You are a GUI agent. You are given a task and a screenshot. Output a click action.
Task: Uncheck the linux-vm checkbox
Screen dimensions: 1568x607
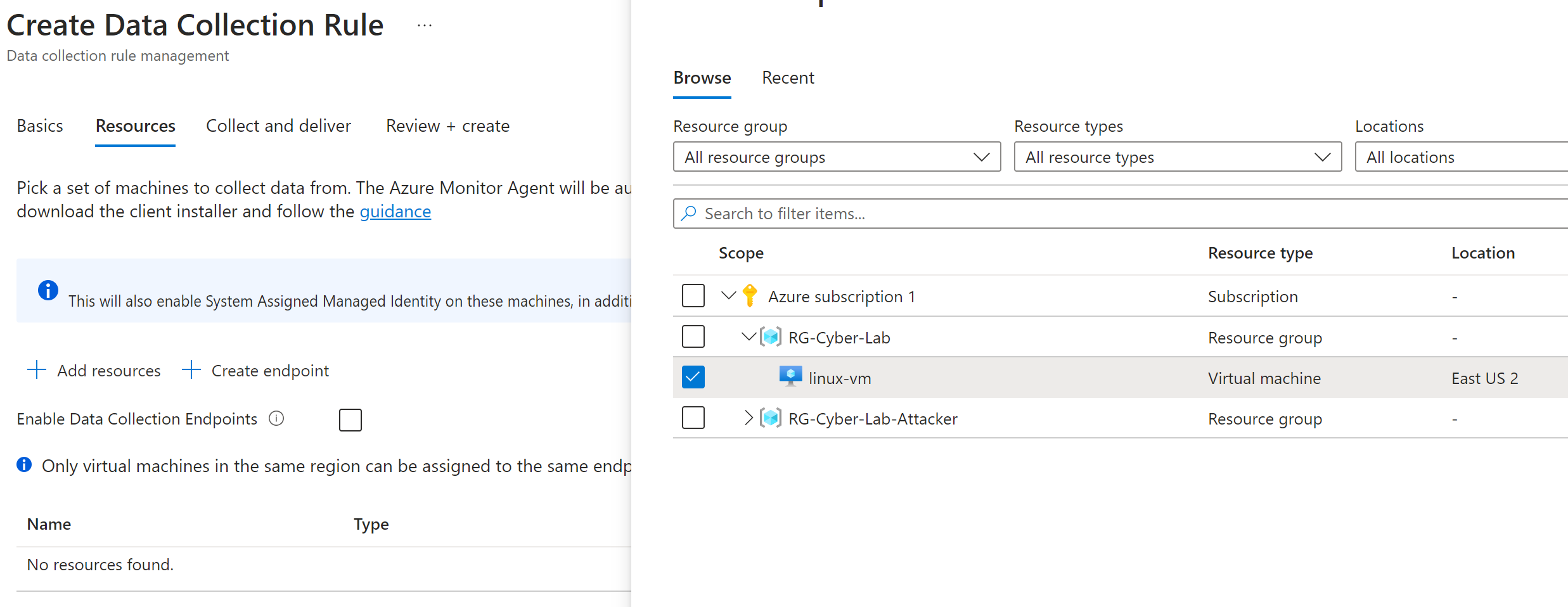click(x=693, y=377)
